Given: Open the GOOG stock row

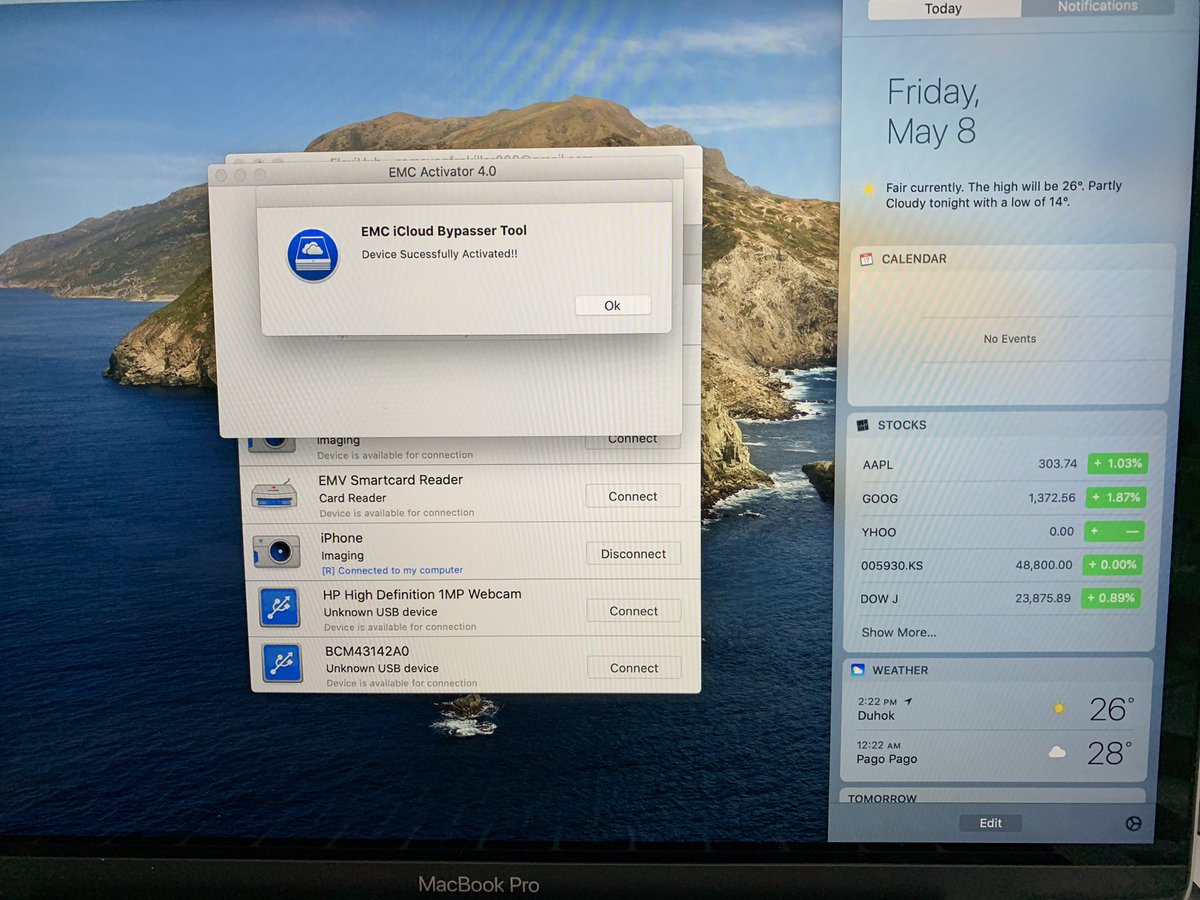Looking at the screenshot, I should pyautogui.click(x=1003, y=498).
